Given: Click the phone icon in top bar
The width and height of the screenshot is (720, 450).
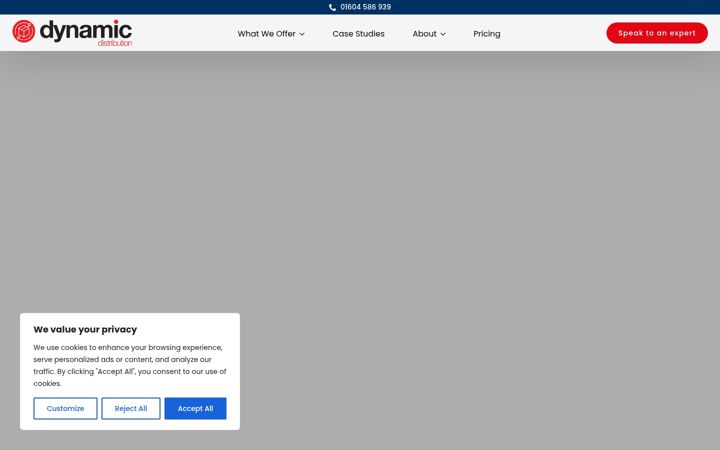Looking at the screenshot, I should point(332,7).
